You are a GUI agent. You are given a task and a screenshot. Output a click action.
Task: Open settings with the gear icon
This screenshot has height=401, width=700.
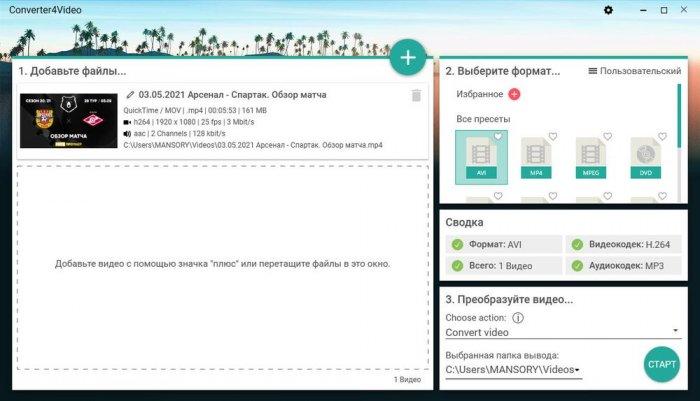(x=609, y=10)
